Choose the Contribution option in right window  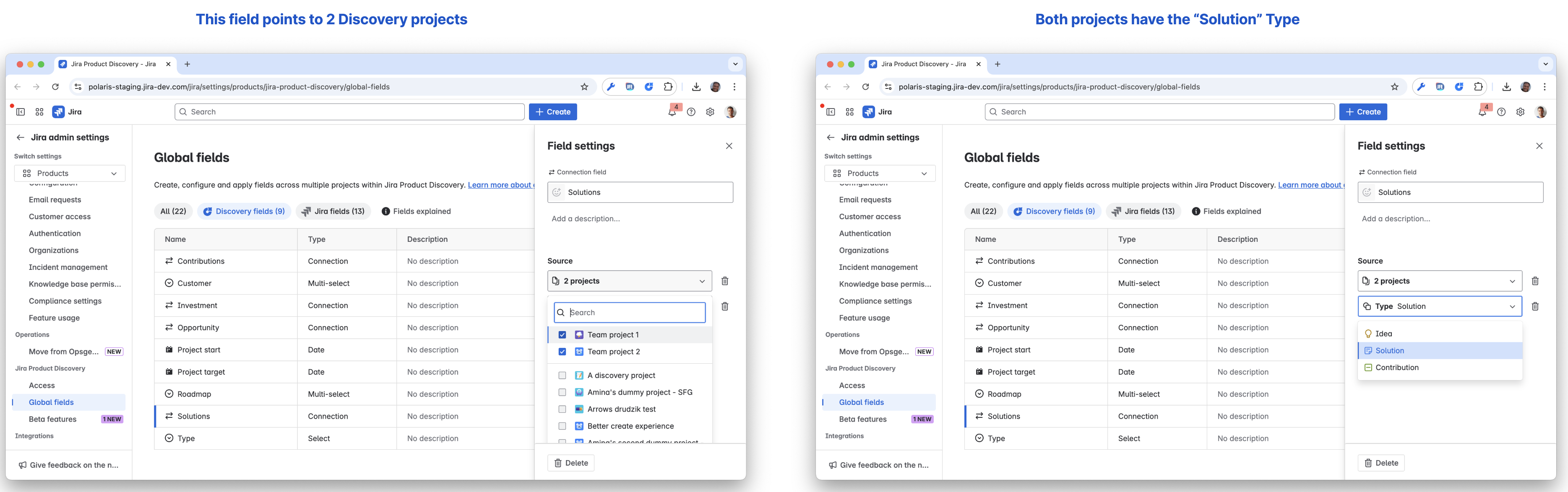tap(1440, 368)
